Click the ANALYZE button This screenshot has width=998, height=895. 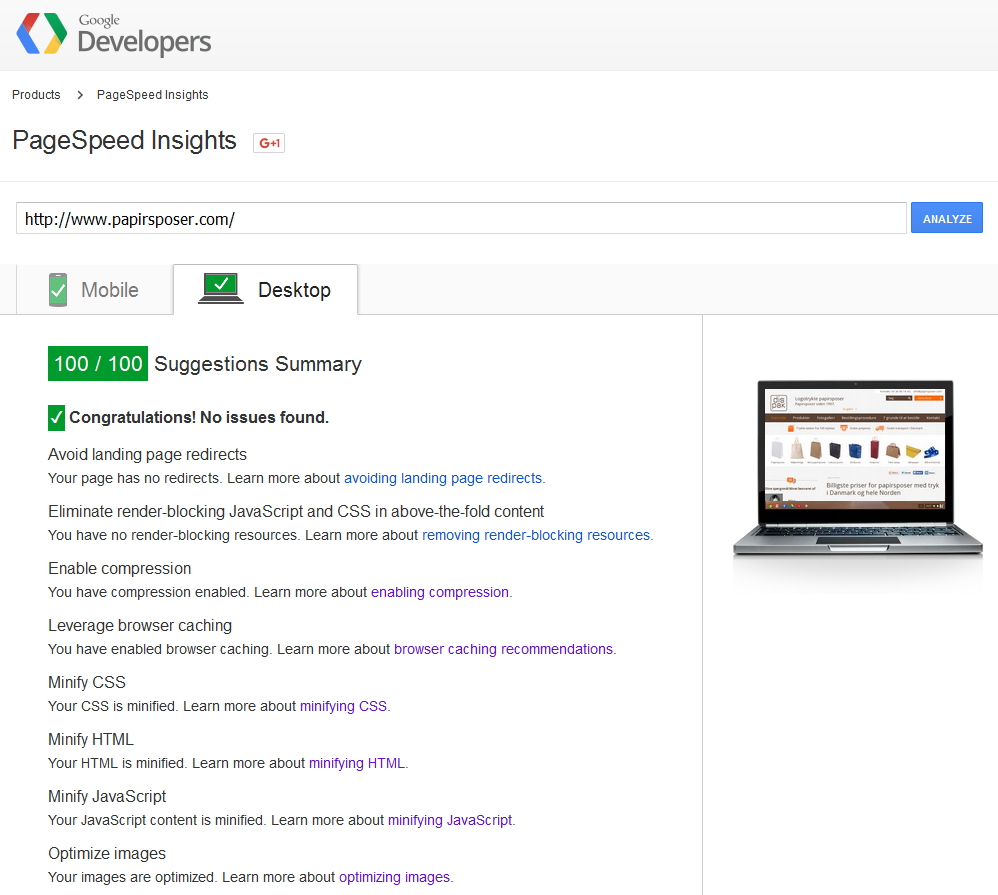pos(946,218)
